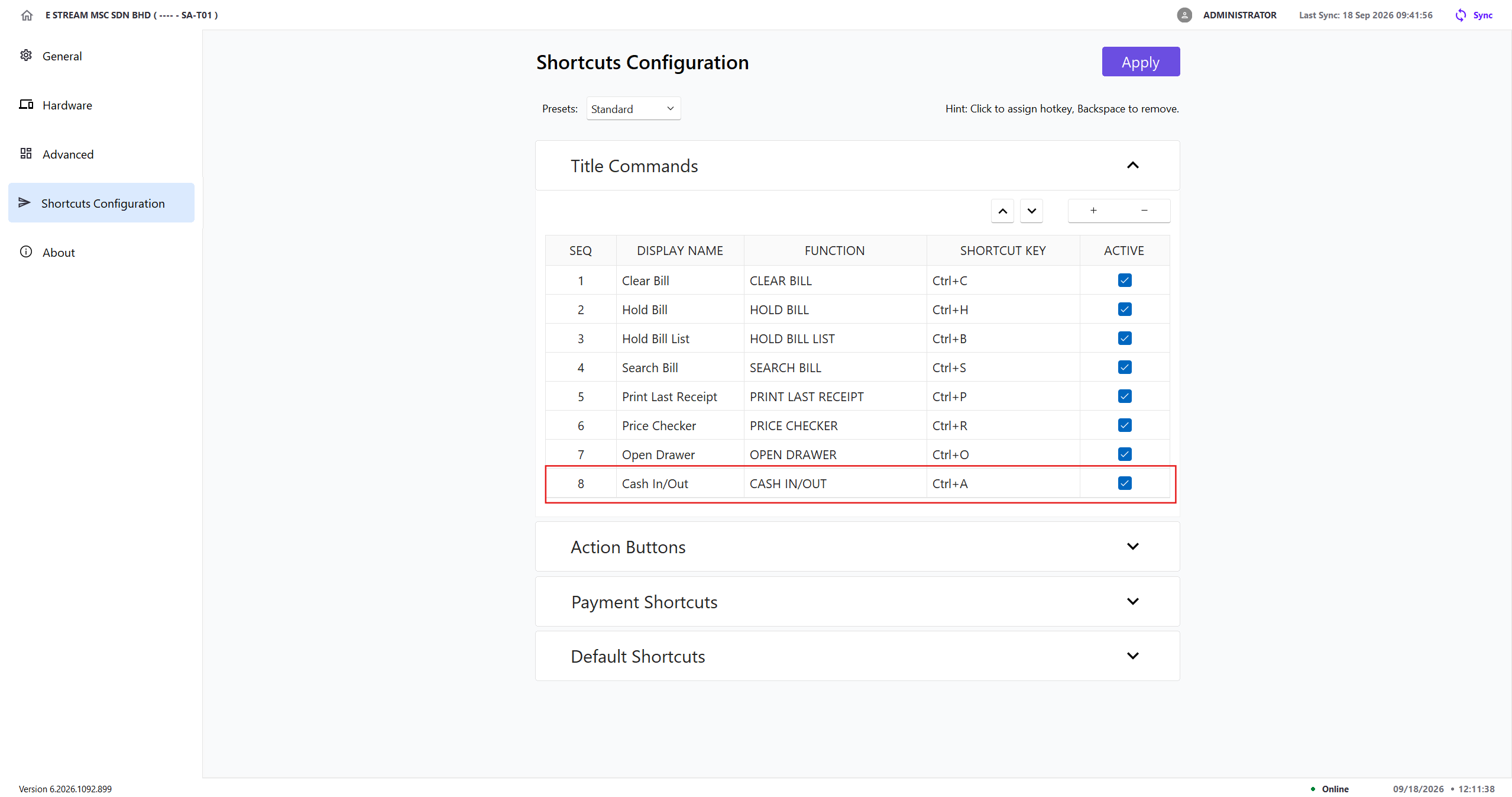Move selected row up with arrow button
This screenshot has width=1512, height=797.
[1002, 211]
